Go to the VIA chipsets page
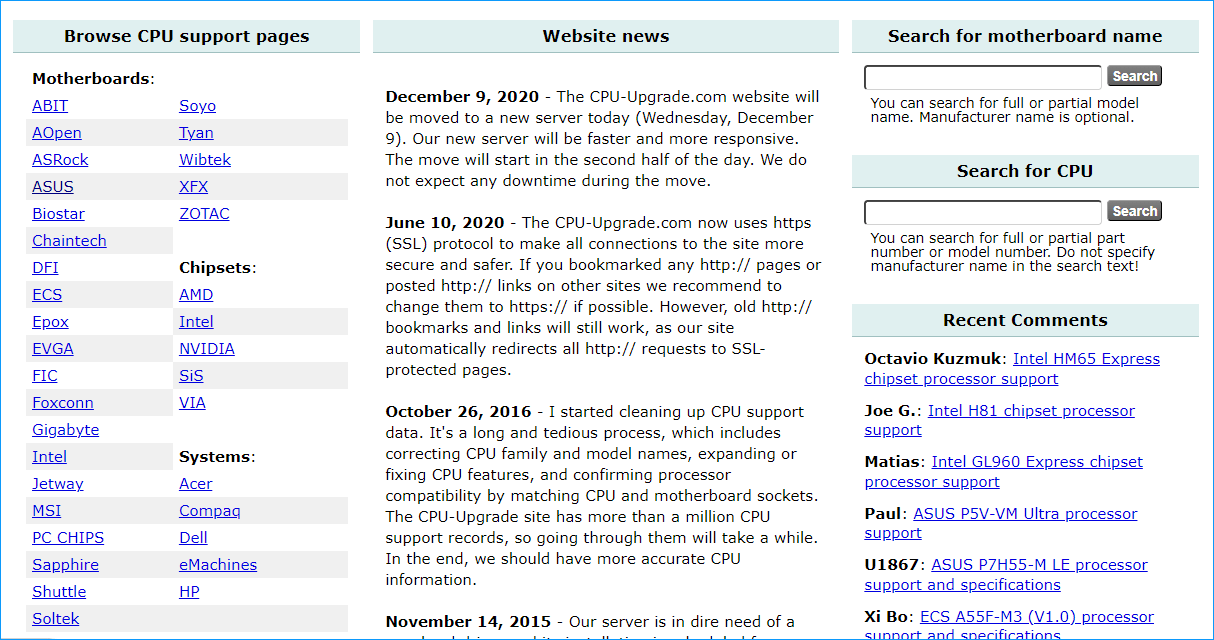The image size is (1214, 640). (x=192, y=403)
